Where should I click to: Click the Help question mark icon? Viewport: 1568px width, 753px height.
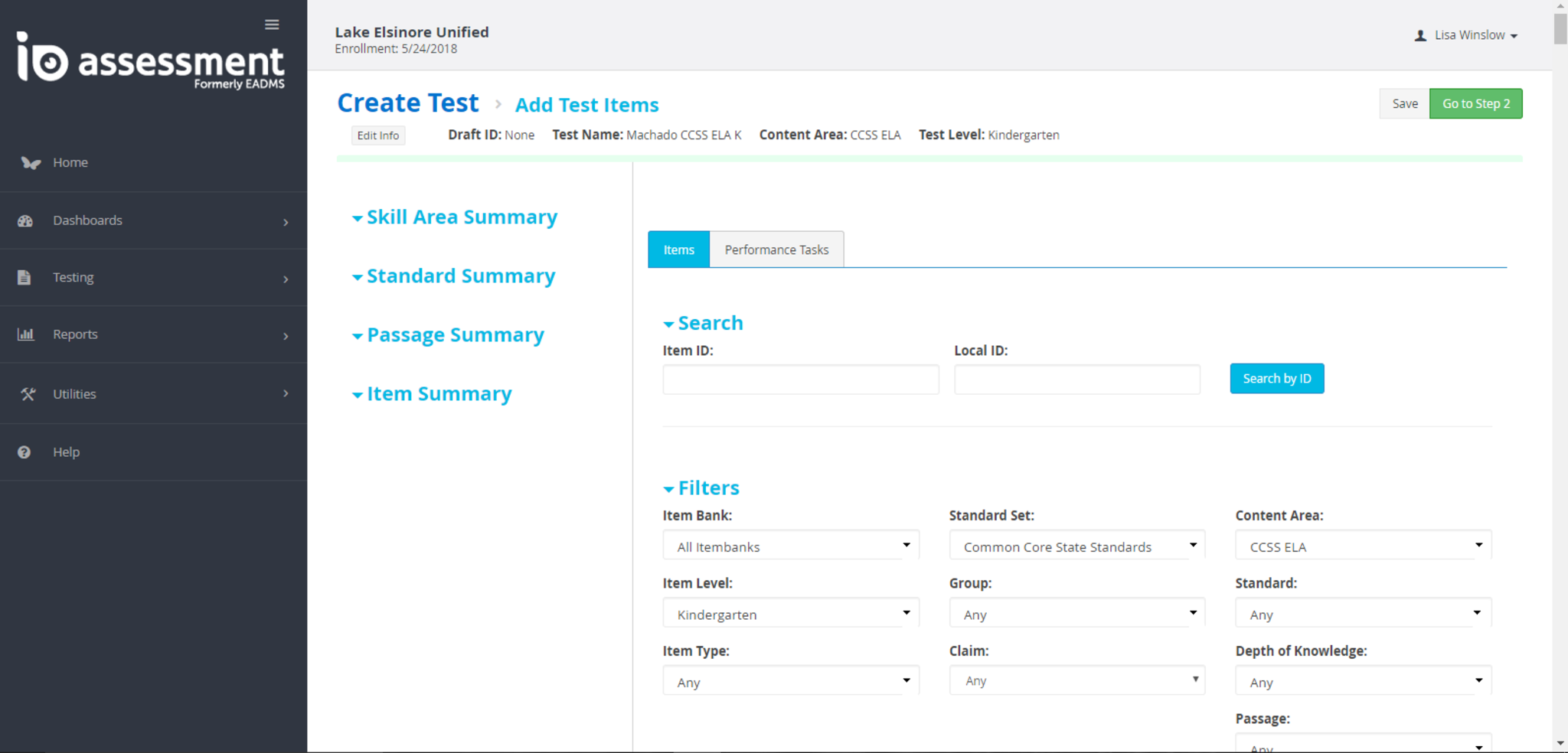coord(24,452)
